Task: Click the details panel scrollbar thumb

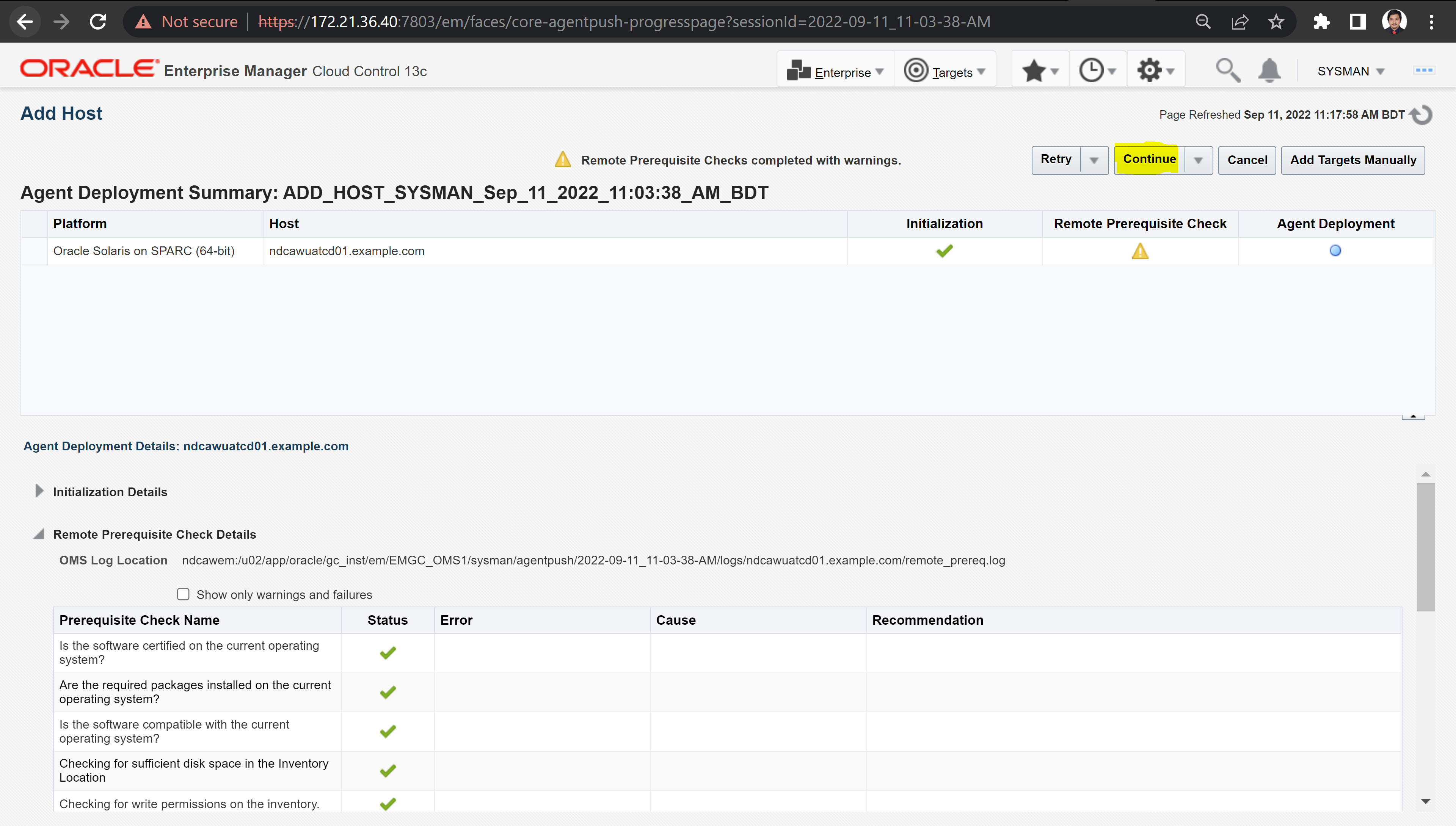Action: [1425, 547]
